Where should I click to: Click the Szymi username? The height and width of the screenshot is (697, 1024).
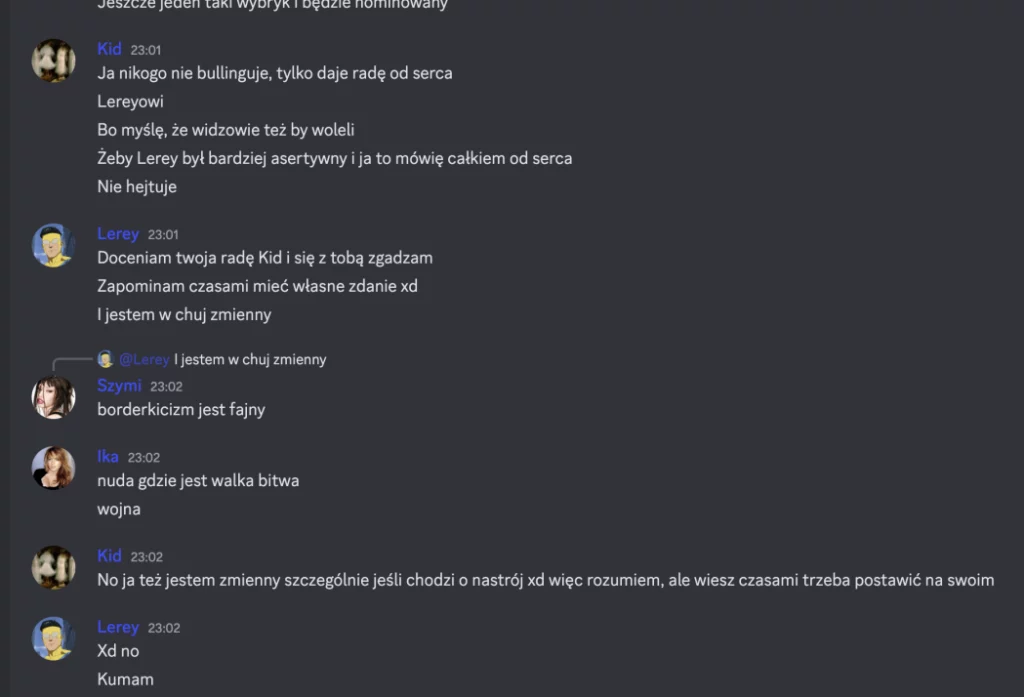tap(120, 385)
